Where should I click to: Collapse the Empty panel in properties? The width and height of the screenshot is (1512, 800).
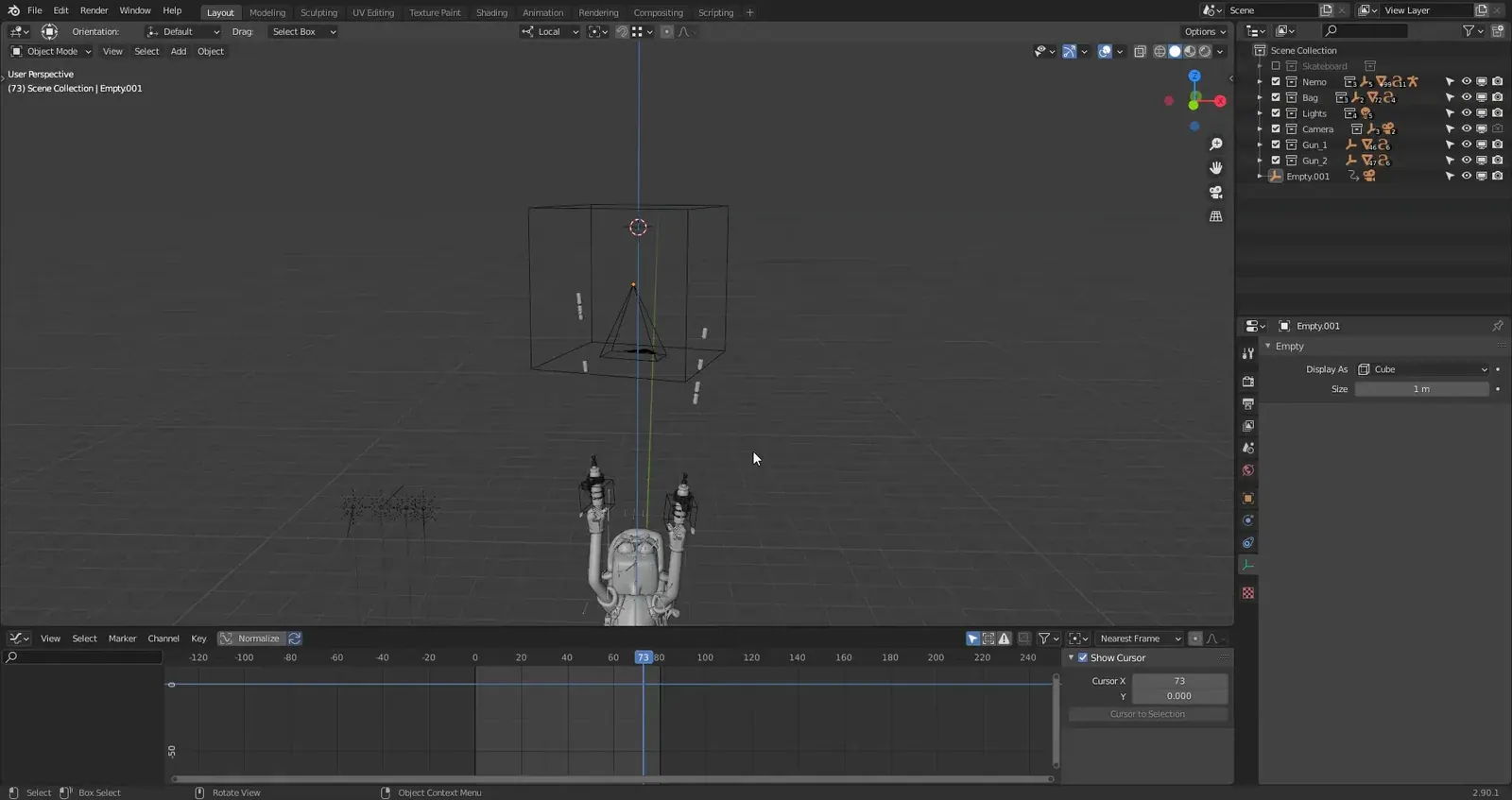point(1268,346)
